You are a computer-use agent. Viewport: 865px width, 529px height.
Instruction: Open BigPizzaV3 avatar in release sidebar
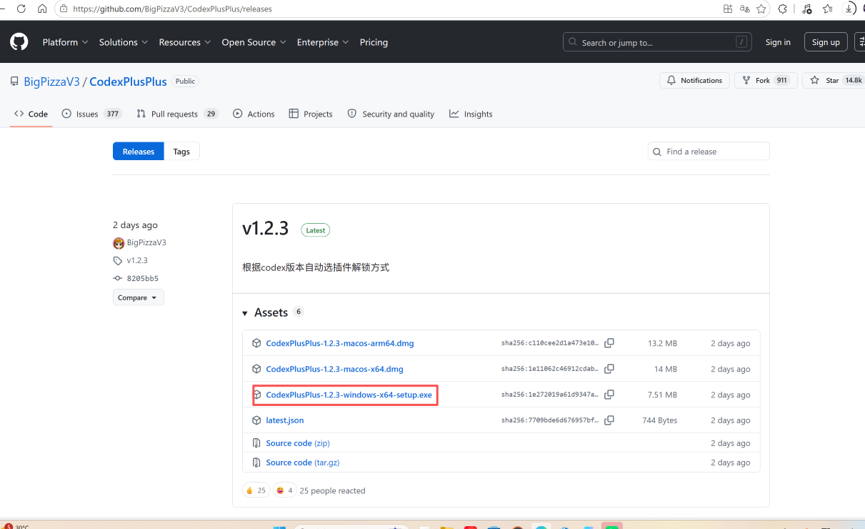(119, 243)
